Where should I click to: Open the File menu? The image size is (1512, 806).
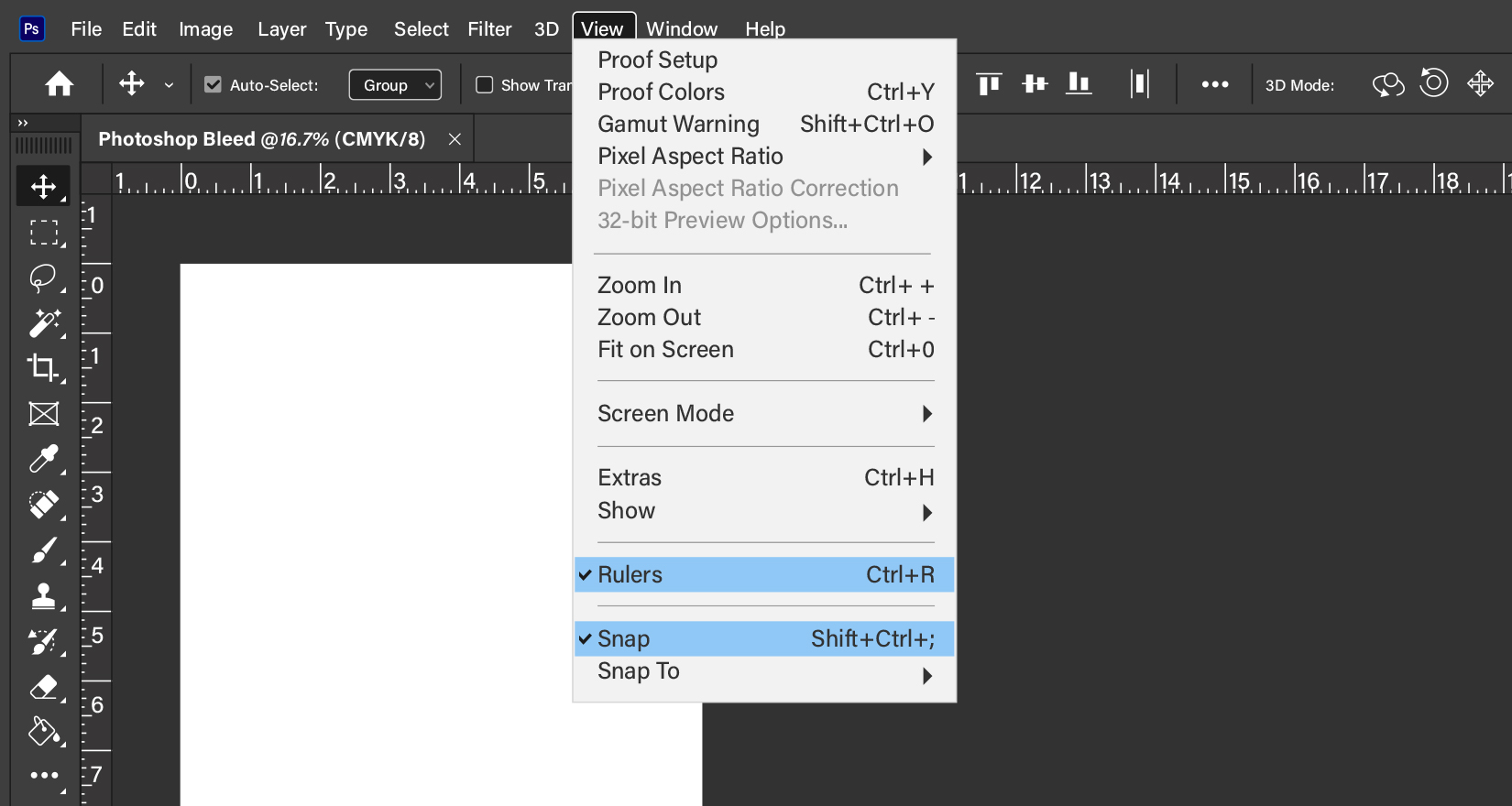pyautogui.click(x=86, y=28)
